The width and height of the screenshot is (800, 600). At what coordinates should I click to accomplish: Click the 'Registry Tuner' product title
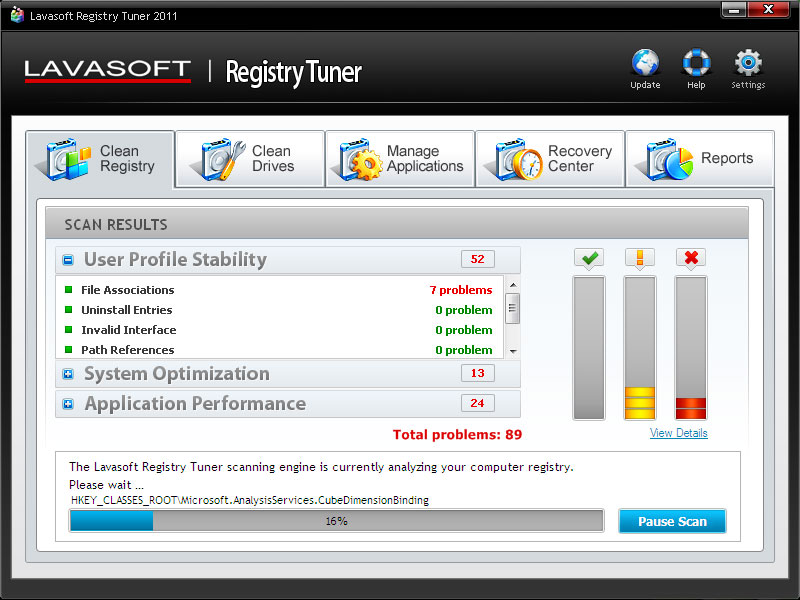pos(293,72)
